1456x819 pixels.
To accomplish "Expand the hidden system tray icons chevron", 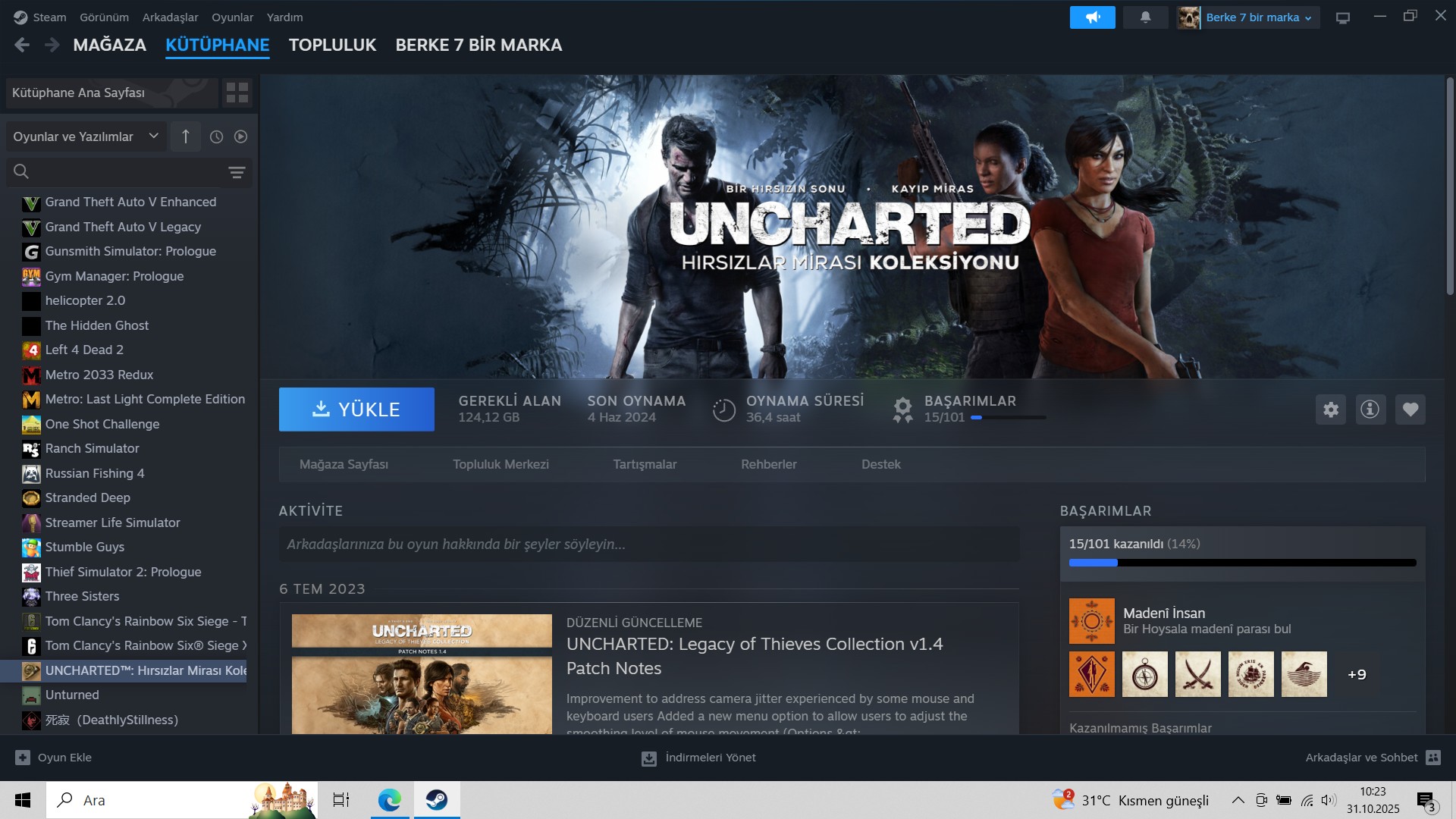I will coord(1237,800).
